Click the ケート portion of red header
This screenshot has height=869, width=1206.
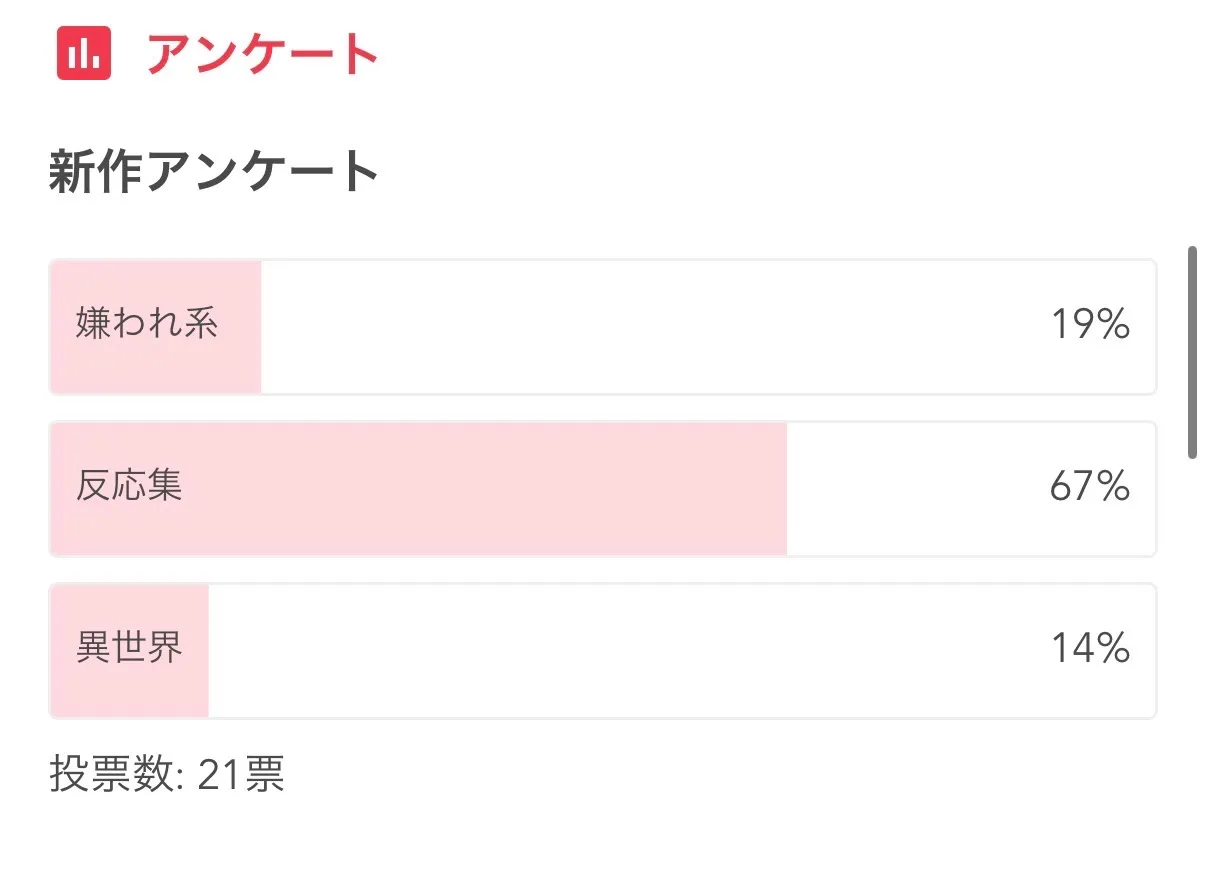(x=316, y=54)
